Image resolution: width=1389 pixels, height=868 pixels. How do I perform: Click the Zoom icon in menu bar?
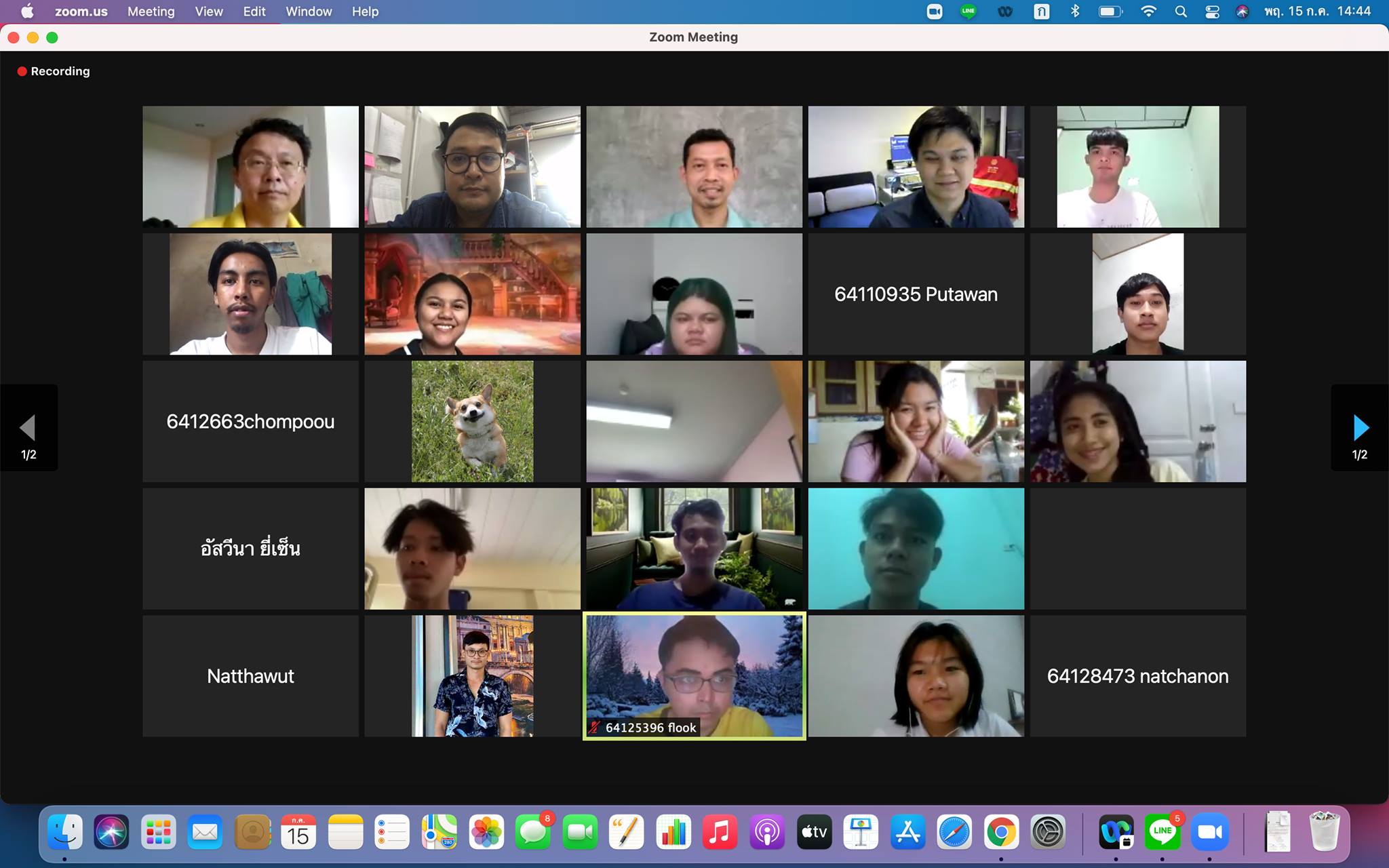coord(935,12)
